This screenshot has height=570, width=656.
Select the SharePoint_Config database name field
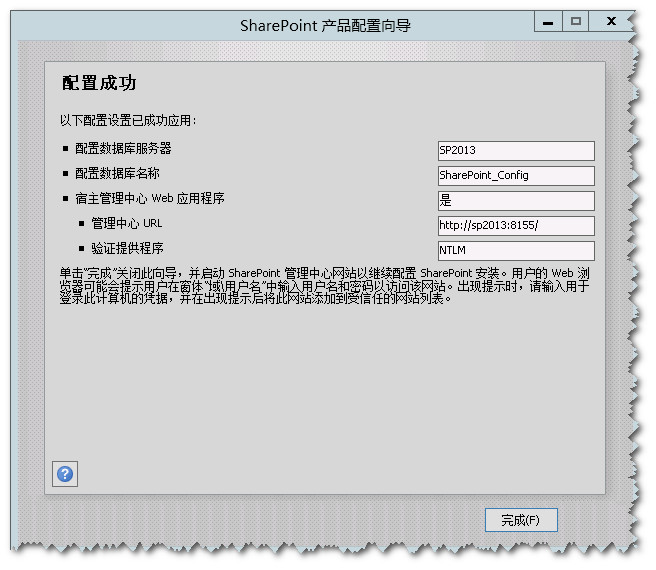515,175
